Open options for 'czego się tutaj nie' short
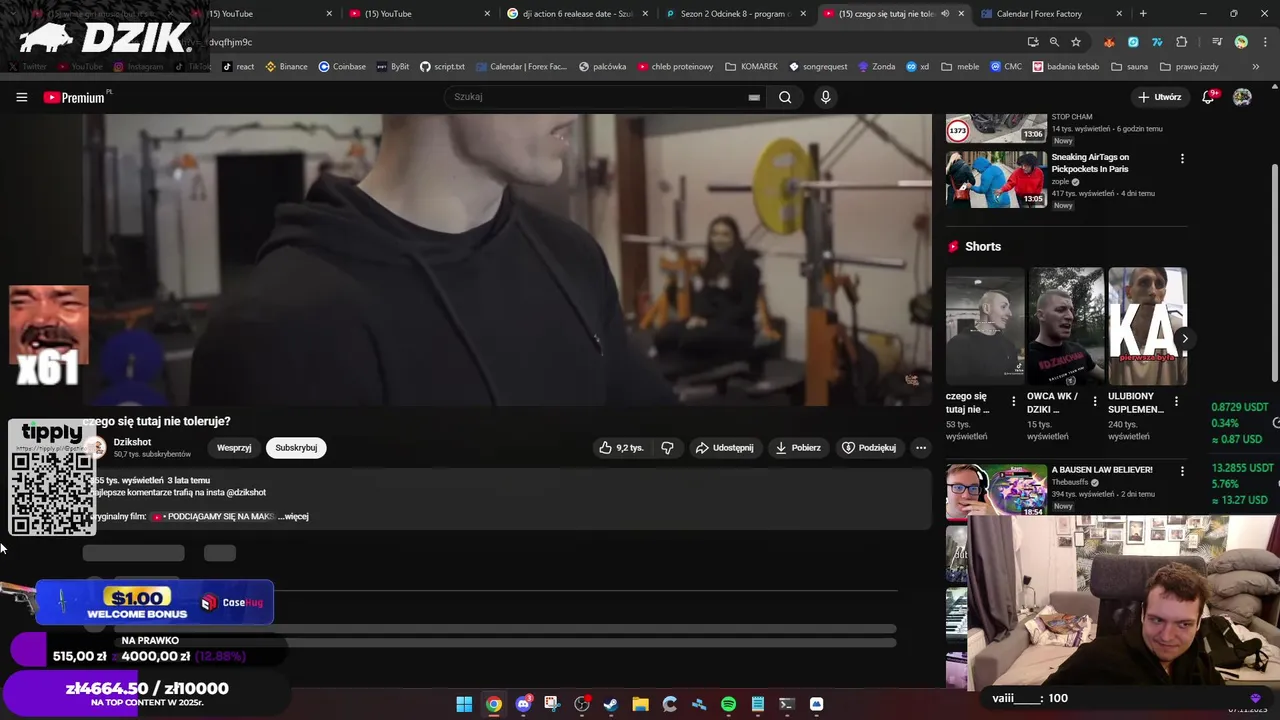1280x720 pixels. (1014, 401)
